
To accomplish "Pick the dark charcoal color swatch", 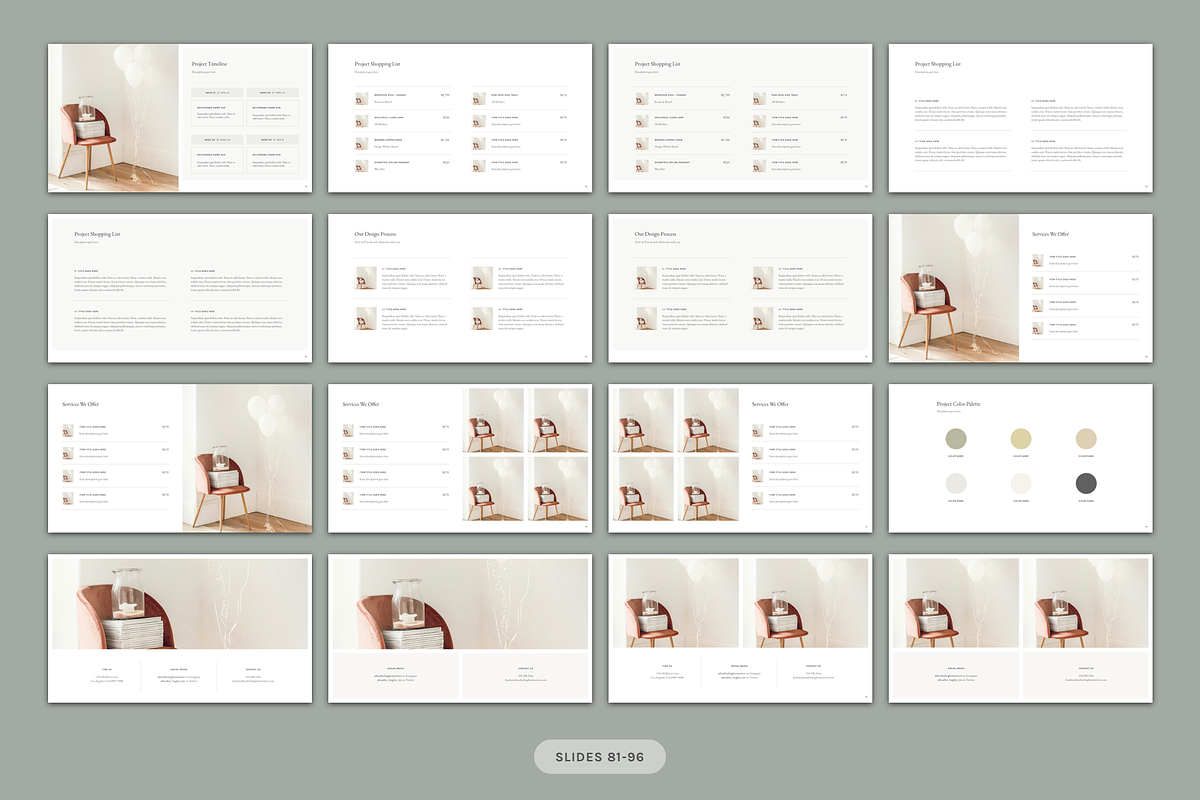I will pyautogui.click(x=1087, y=483).
